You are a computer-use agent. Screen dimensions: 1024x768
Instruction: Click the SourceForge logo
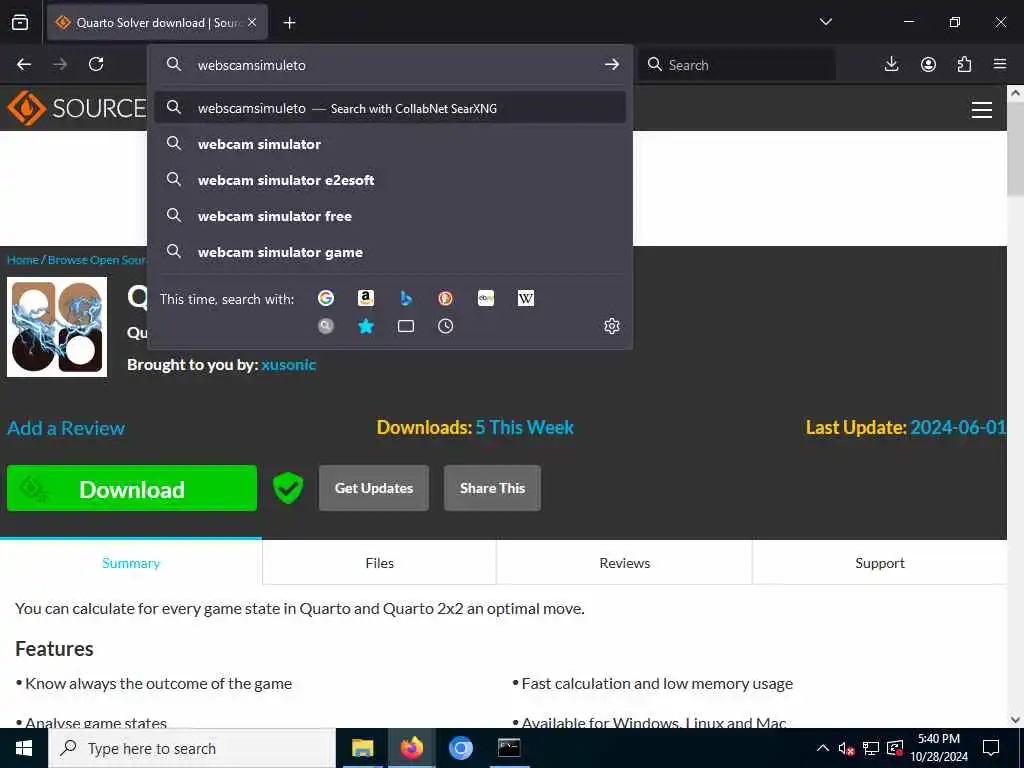tap(76, 108)
